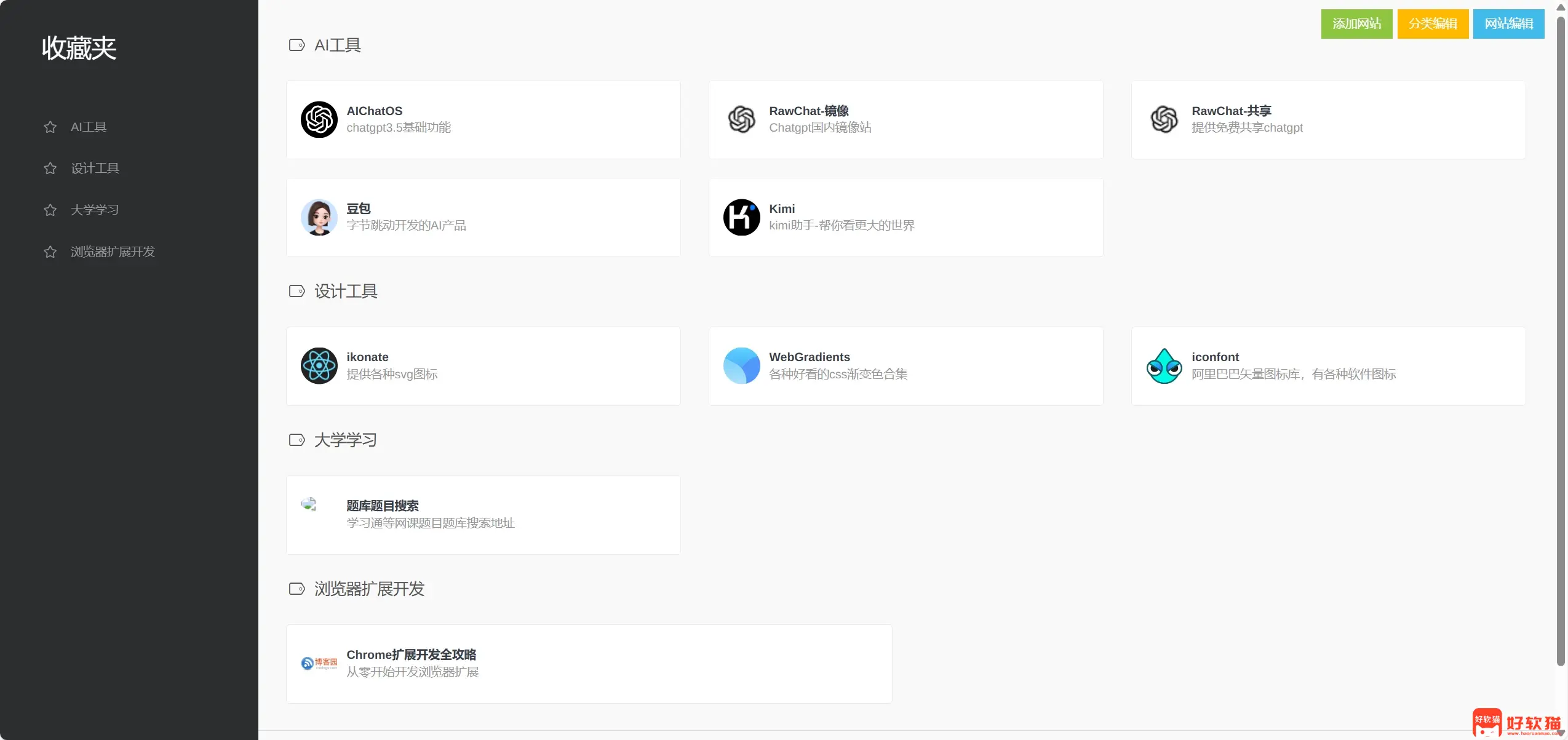Click the description 提供各种svg图标
The image size is (1568, 740).
click(x=392, y=374)
